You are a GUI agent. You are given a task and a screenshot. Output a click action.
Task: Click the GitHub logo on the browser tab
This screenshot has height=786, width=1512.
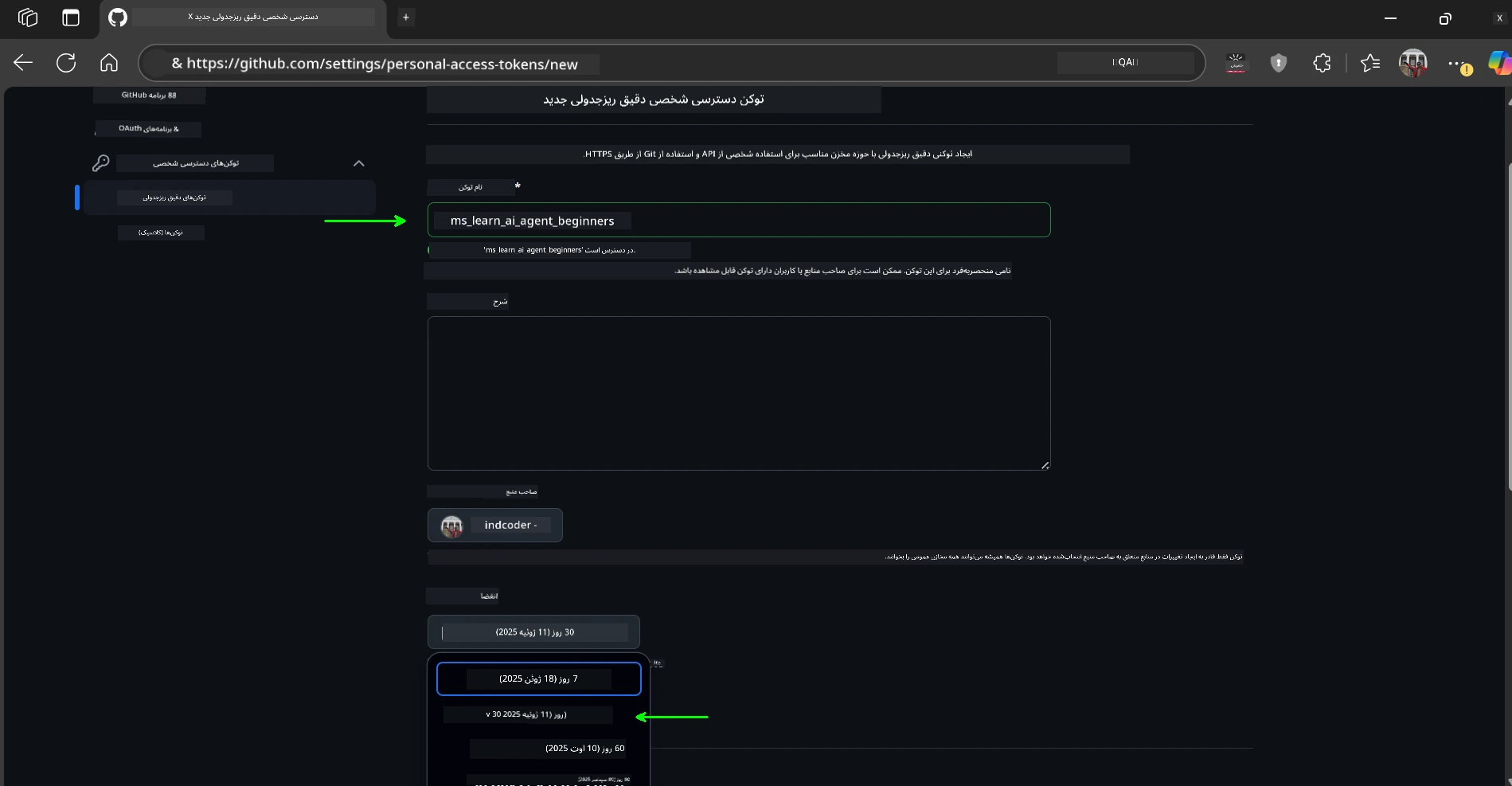coord(117,18)
